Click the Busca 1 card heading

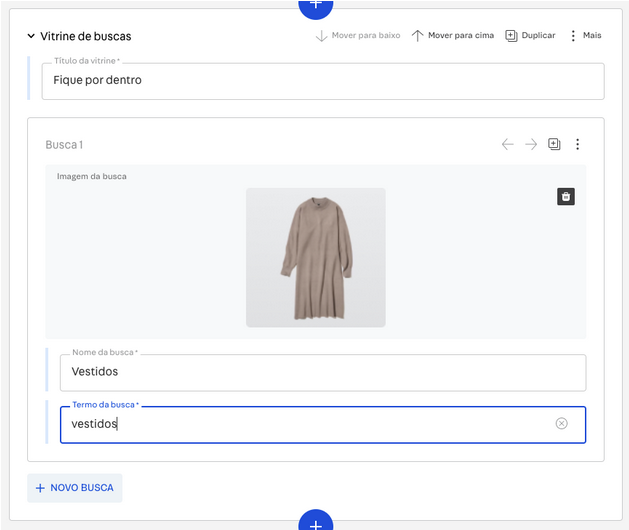pos(64,145)
